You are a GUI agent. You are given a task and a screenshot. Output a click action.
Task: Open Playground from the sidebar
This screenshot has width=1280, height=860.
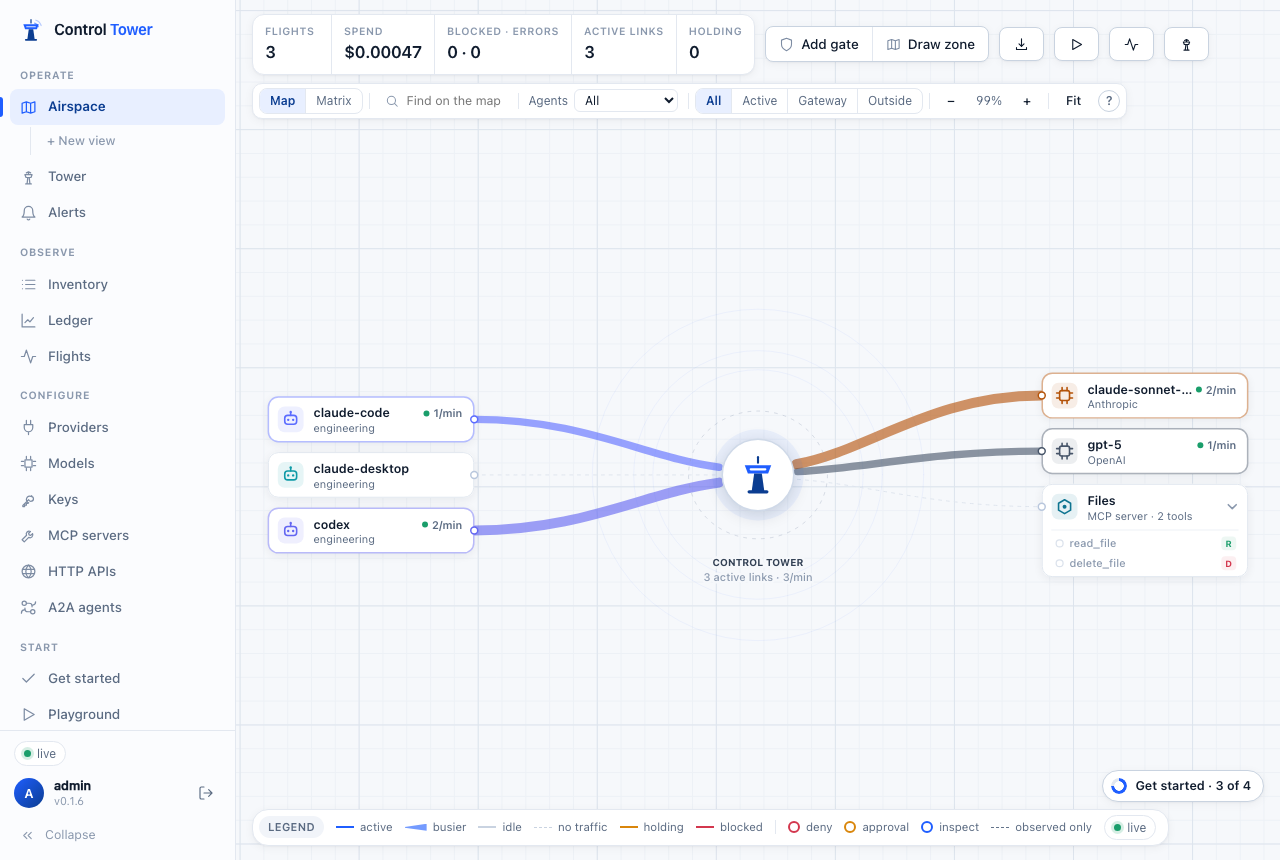(117, 715)
